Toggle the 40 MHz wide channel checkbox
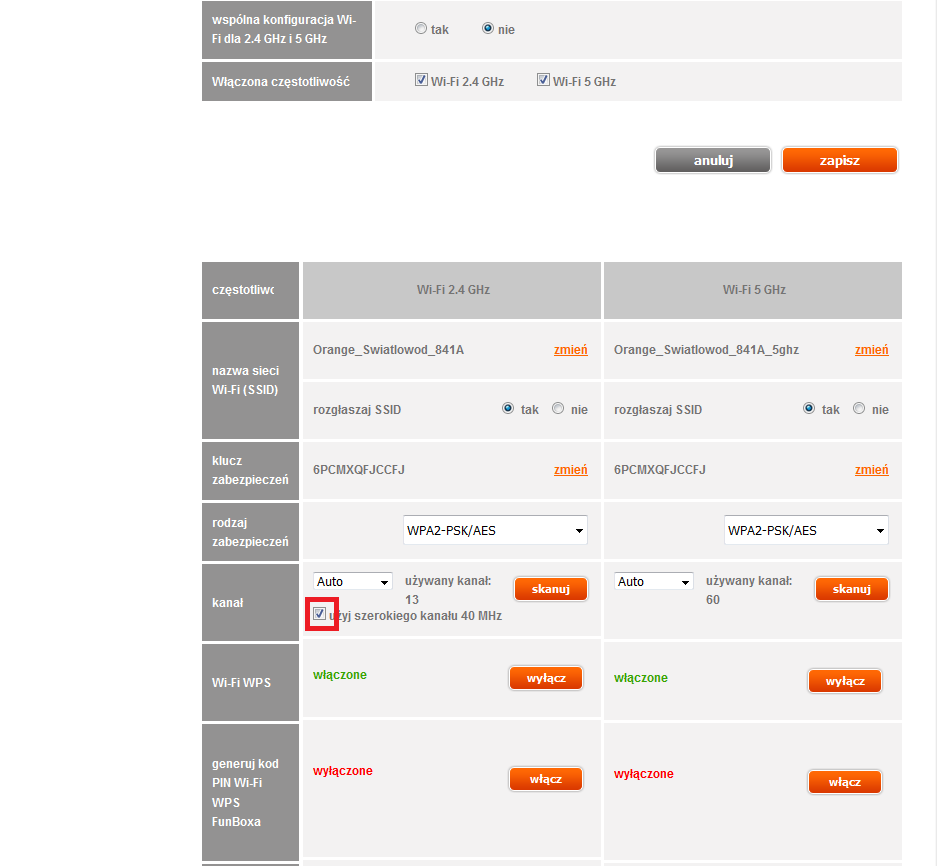 (x=320, y=615)
